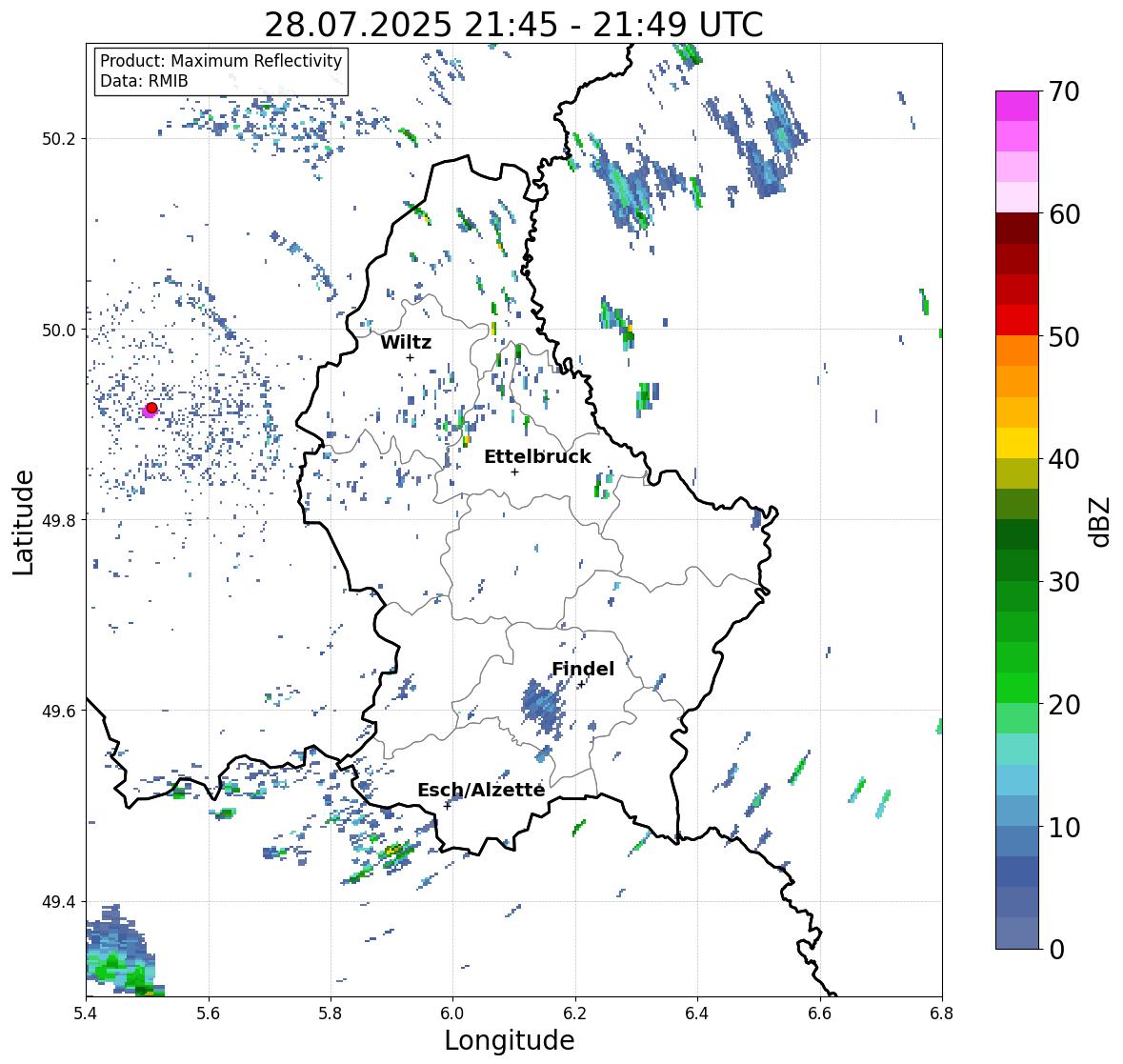Click the 5.8 longitude tick label
This screenshot has height=1064, width=1123.
tap(331, 1014)
